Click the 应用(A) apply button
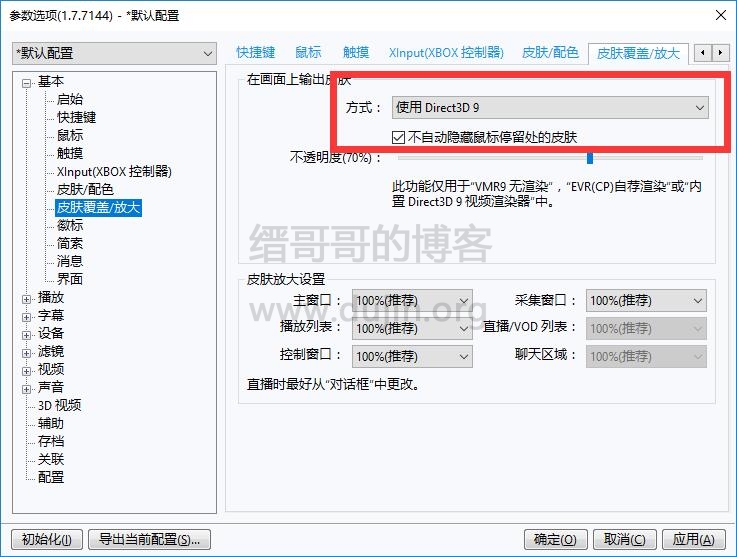 point(693,539)
